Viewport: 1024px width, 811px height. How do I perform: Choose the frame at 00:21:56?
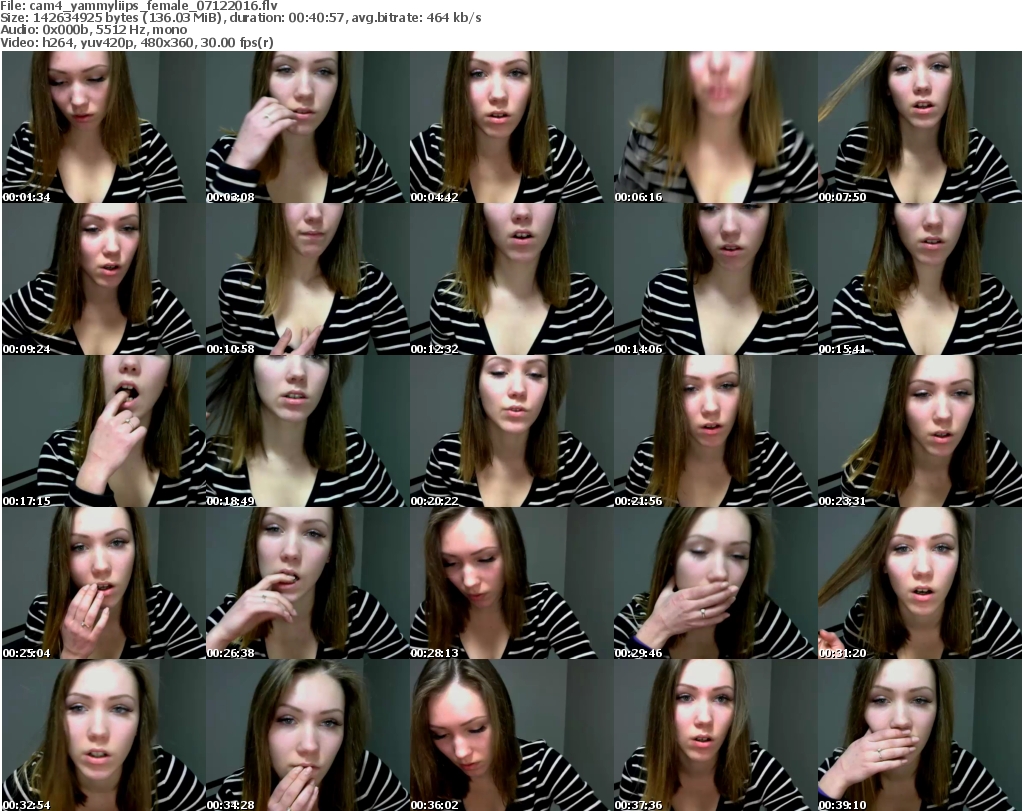[715, 431]
